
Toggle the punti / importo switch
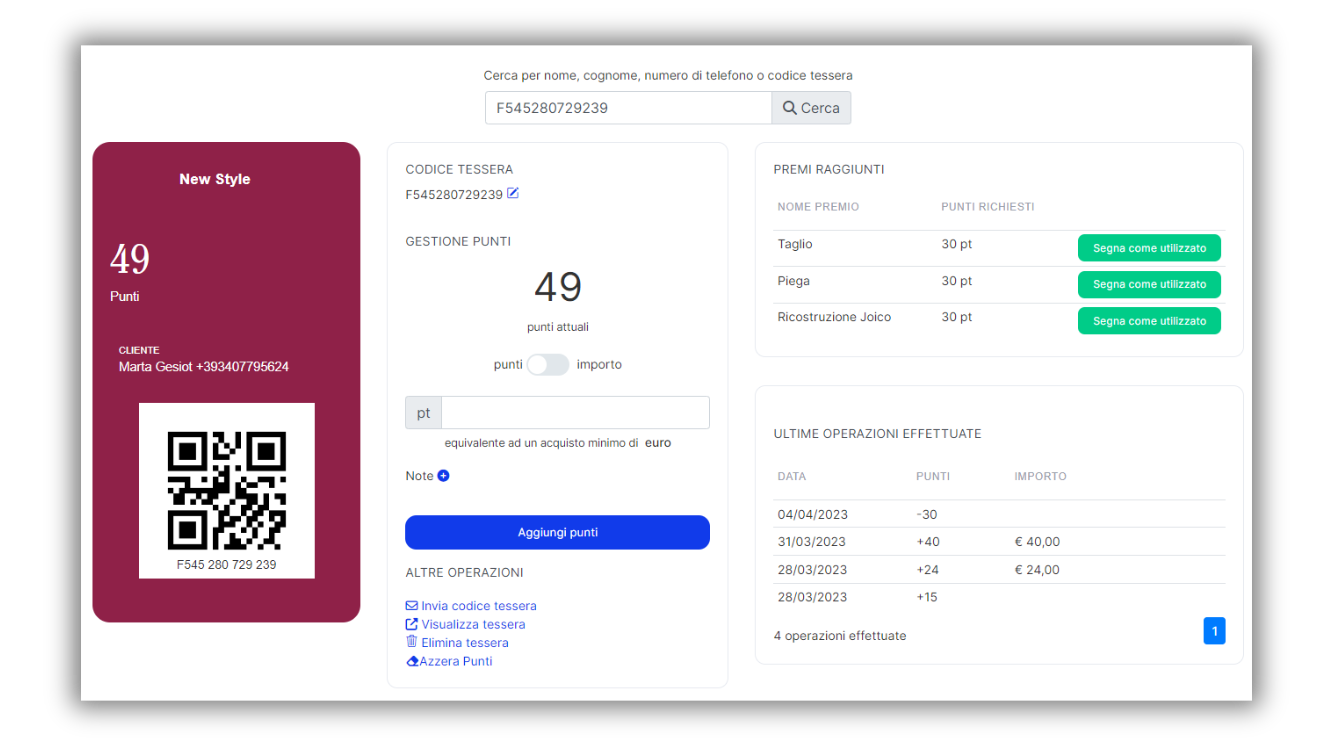point(548,365)
